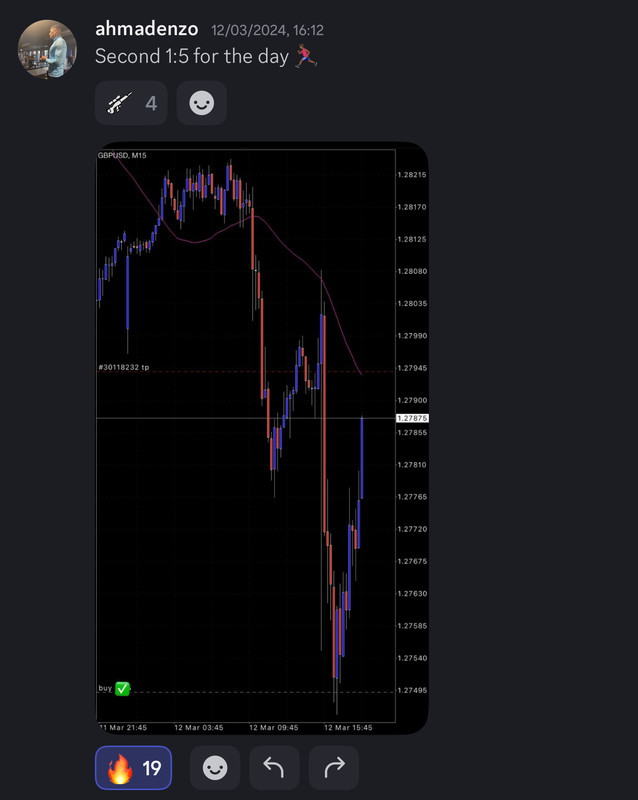Open ahmadenzo's profile avatar
The width and height of the screenshot is (638, 800).
click(47, 49)
